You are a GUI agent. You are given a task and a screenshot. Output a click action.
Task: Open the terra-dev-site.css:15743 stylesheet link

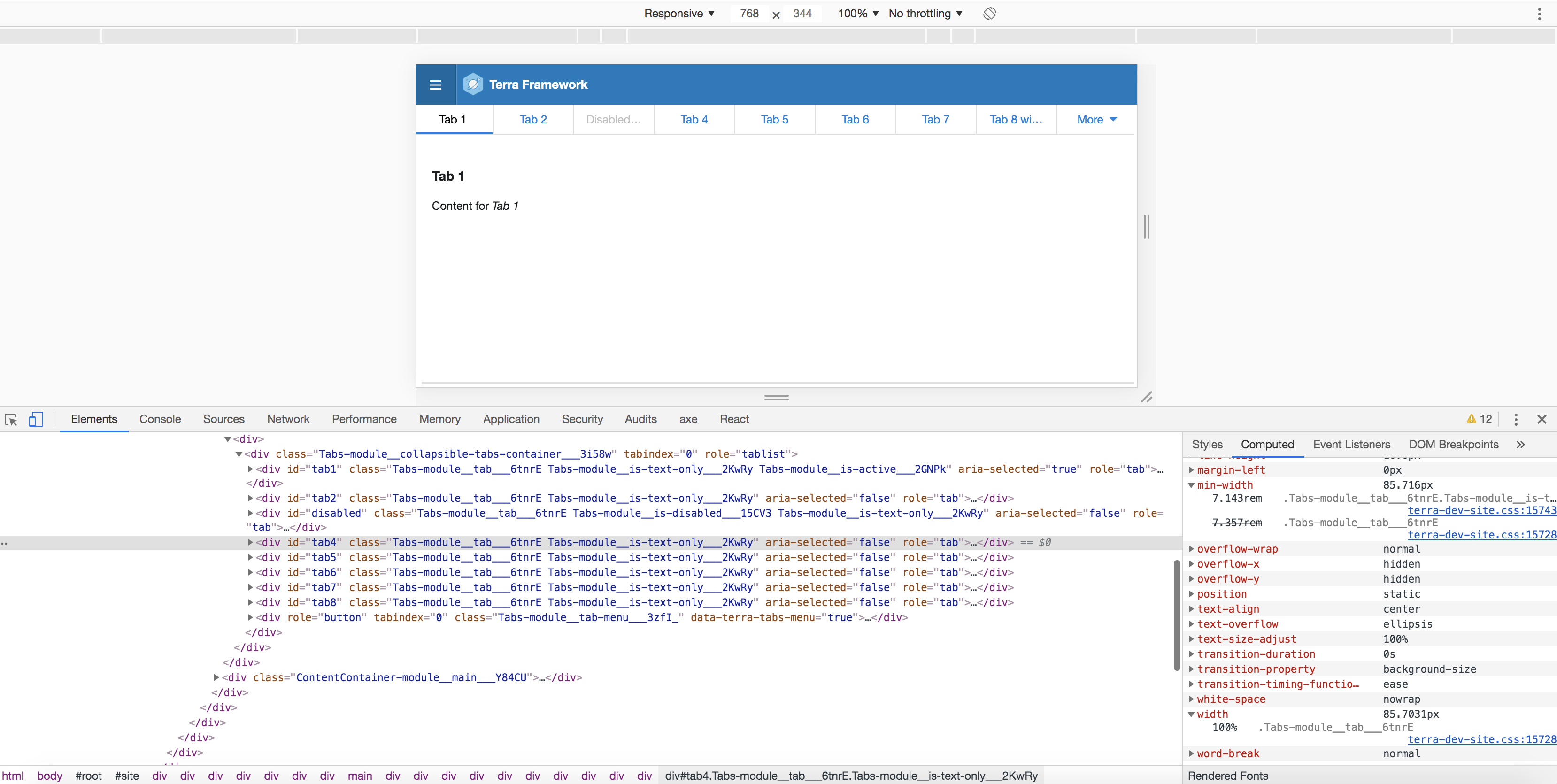[1481, 510]
